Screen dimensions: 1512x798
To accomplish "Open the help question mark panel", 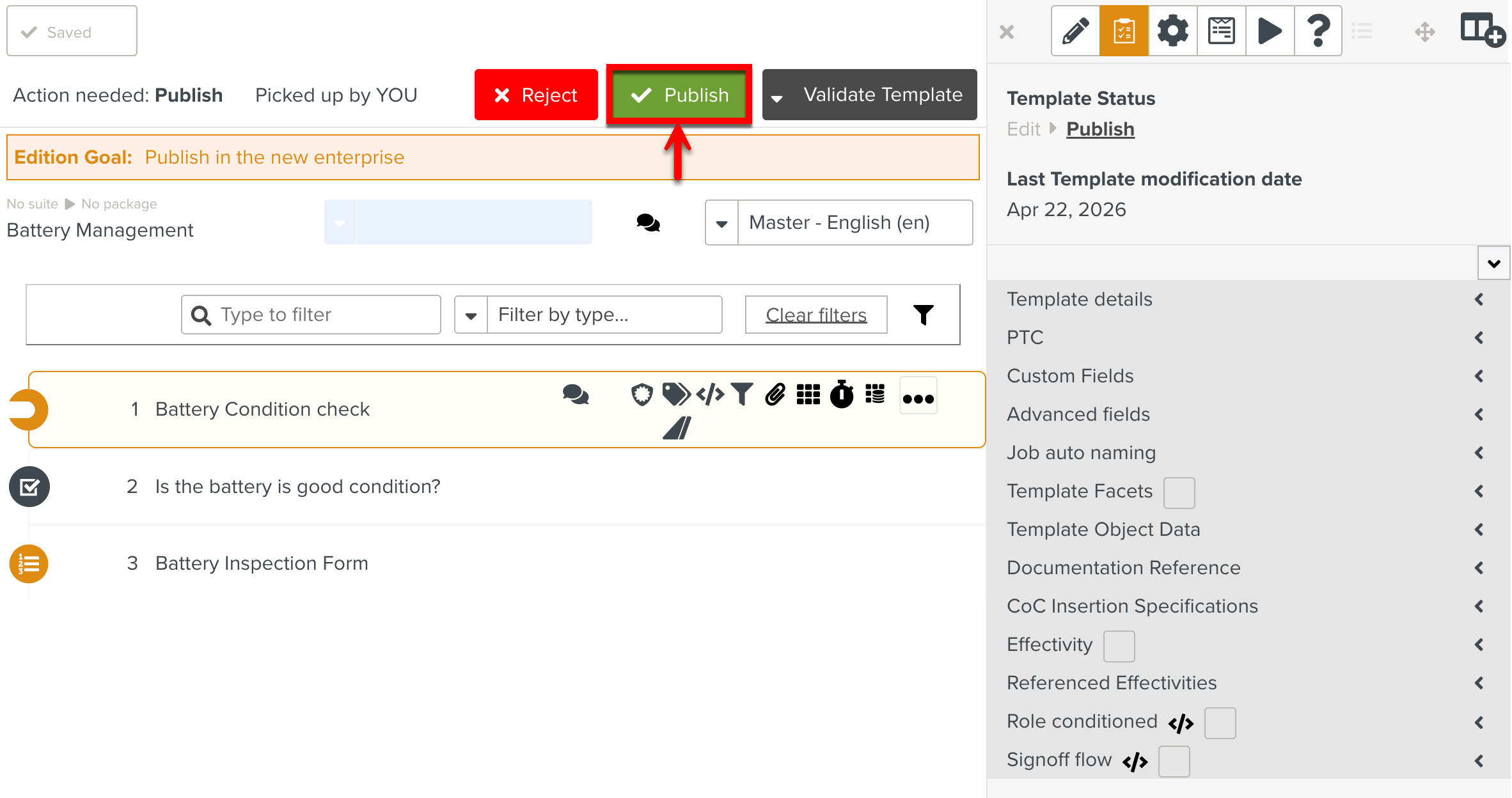I will point(1318,30).
